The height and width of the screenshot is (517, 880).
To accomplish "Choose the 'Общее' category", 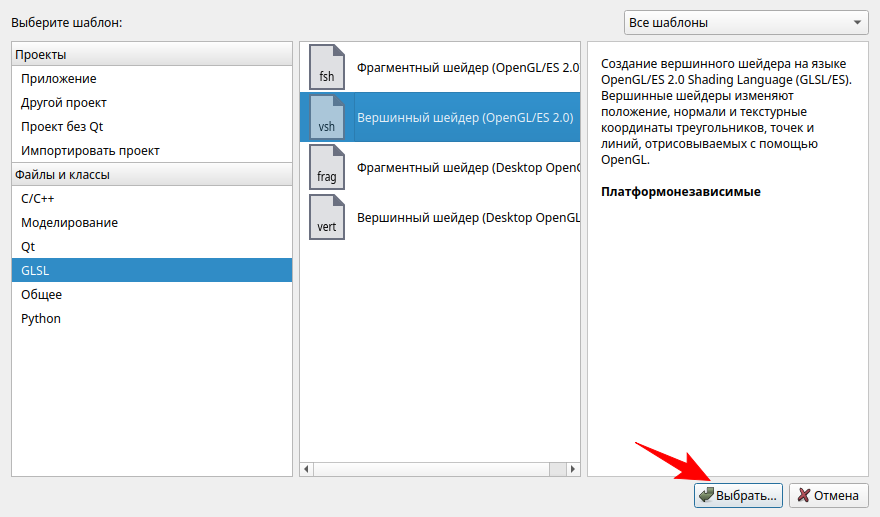I will [41, 294].
